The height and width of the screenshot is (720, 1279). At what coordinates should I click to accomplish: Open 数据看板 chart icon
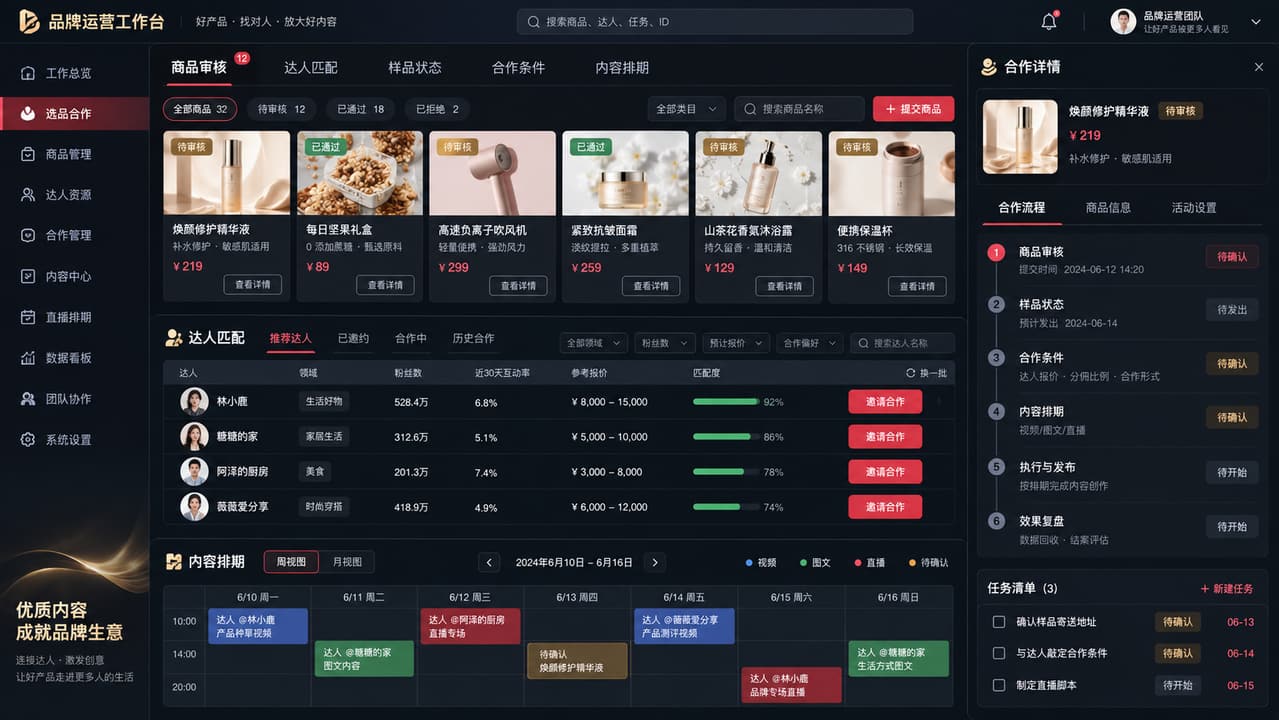click(28, 358)
